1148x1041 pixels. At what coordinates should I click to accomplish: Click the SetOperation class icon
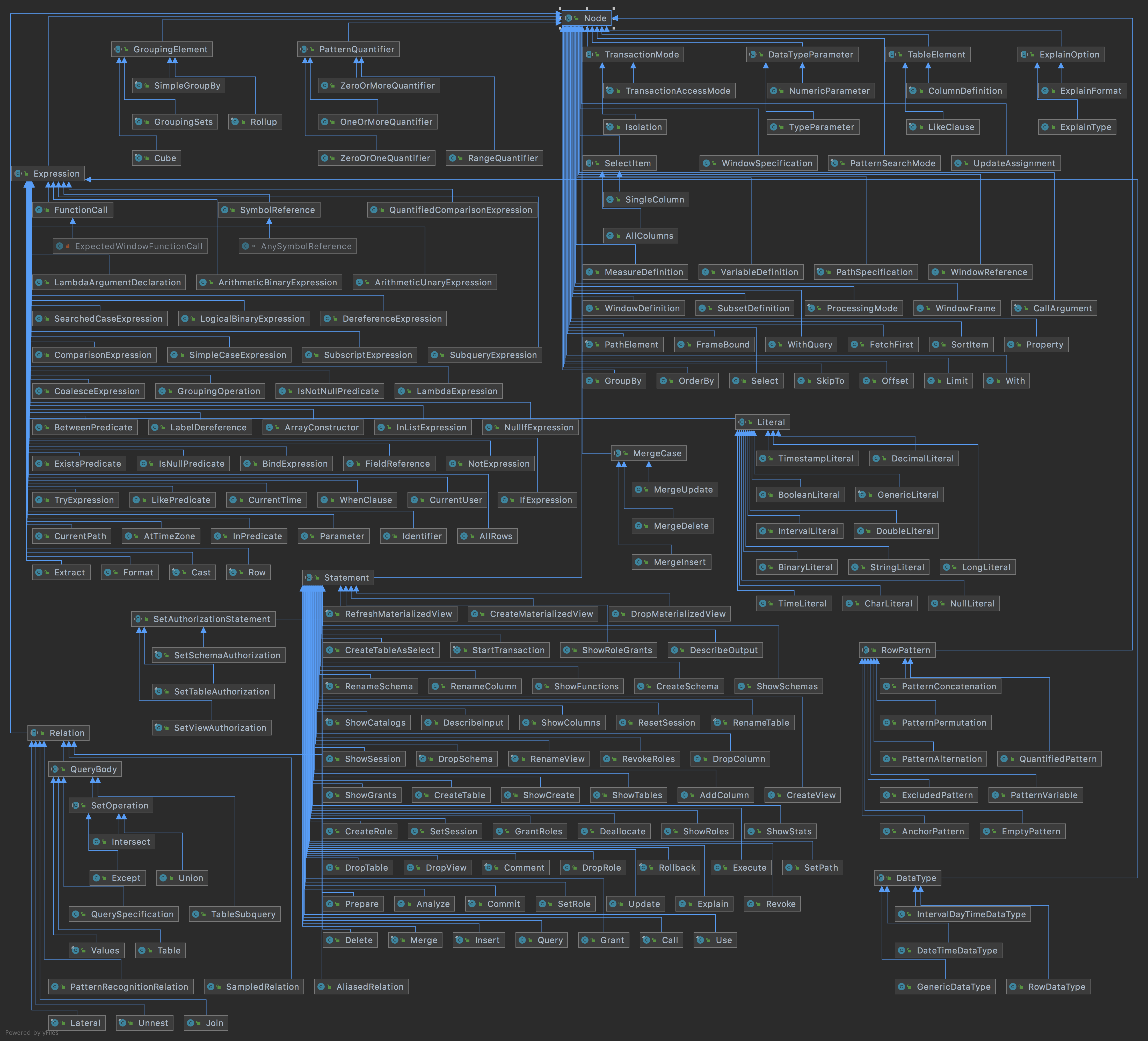76,805
